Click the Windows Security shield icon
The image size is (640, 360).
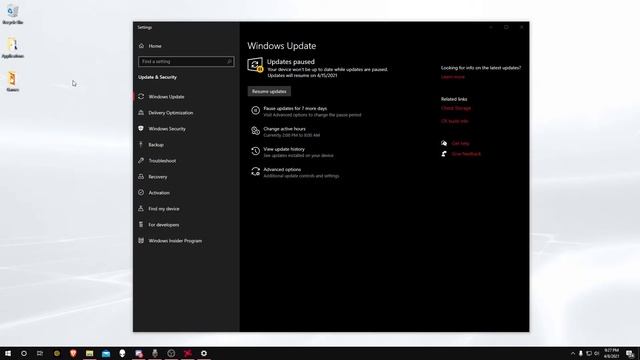pos(141,128)
